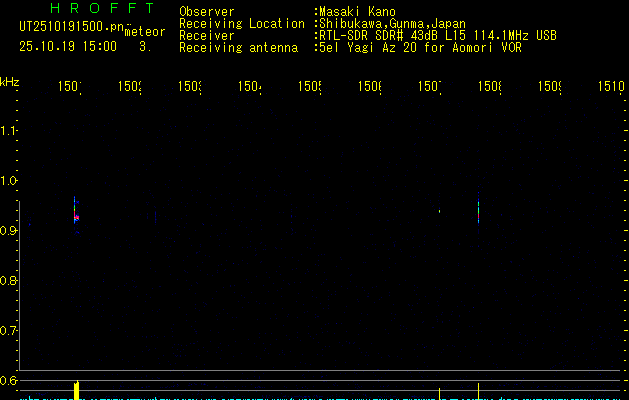Select the observer name Masaki Kano

coord(357,12)
